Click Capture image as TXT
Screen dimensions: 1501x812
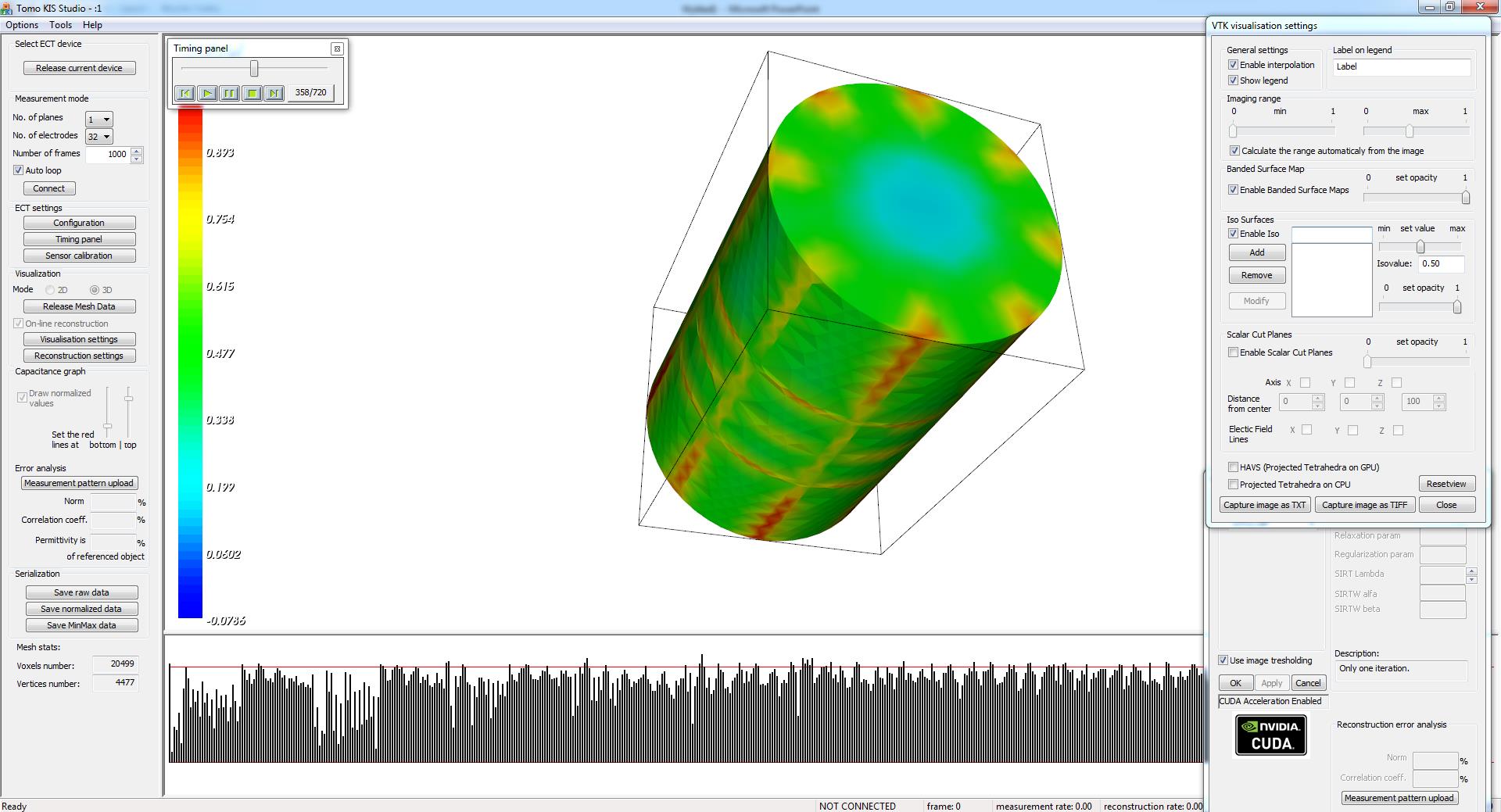pos(1265,505)
